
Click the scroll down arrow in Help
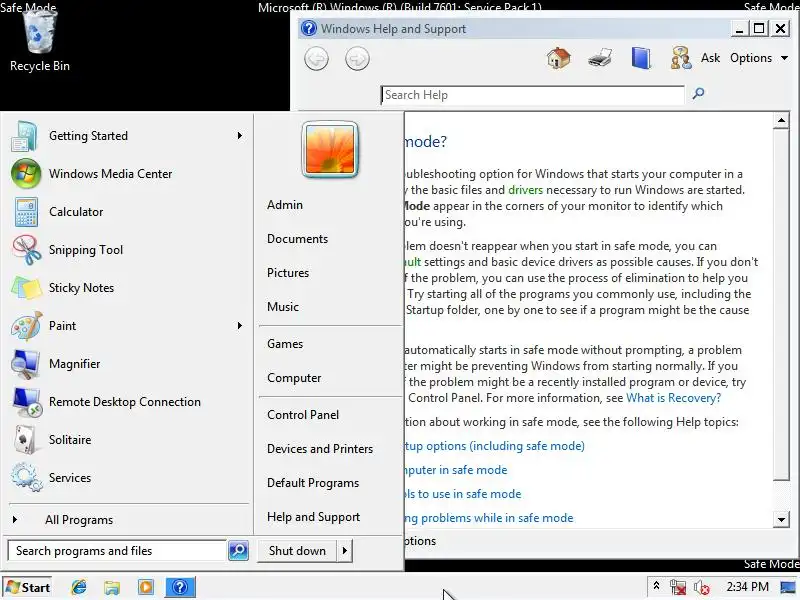(x=781, y=520)
